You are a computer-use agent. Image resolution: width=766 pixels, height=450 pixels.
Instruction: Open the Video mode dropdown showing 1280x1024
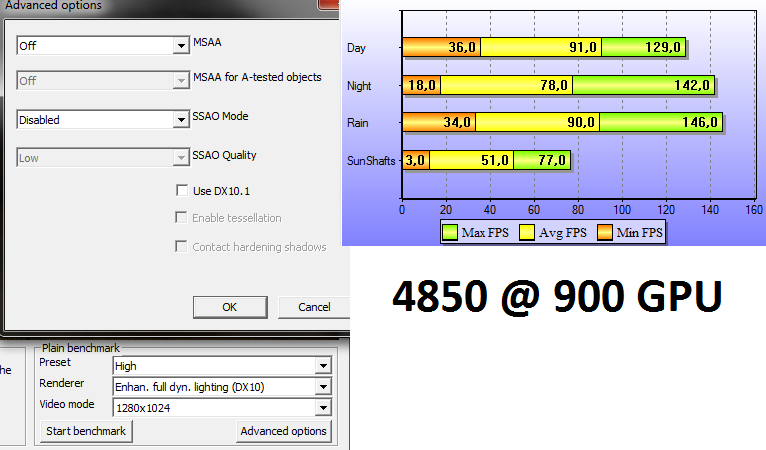[222, 407]
